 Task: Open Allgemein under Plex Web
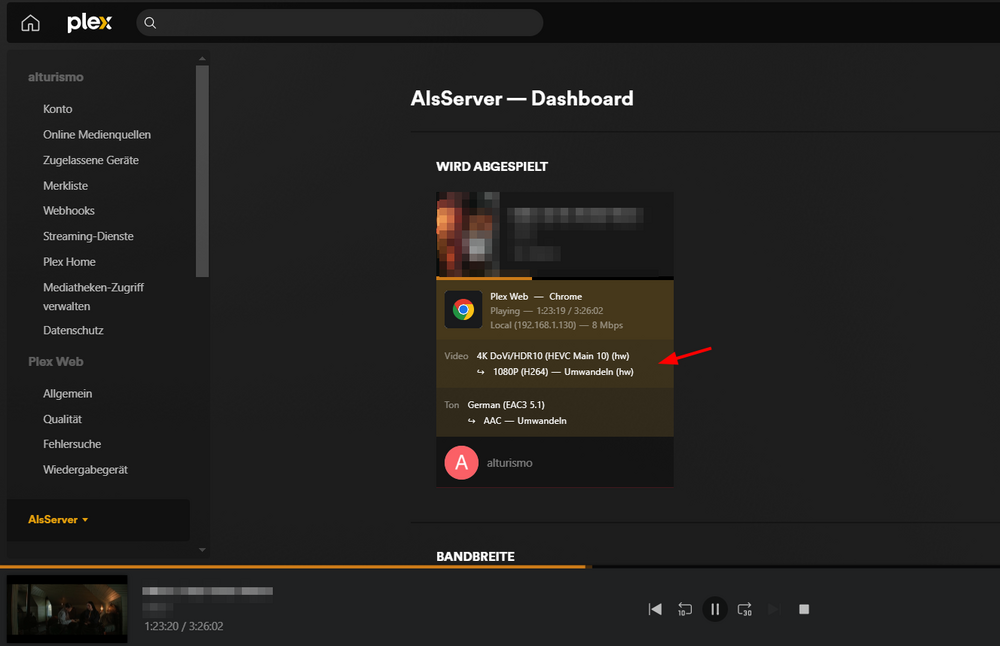tap(67, 393)
